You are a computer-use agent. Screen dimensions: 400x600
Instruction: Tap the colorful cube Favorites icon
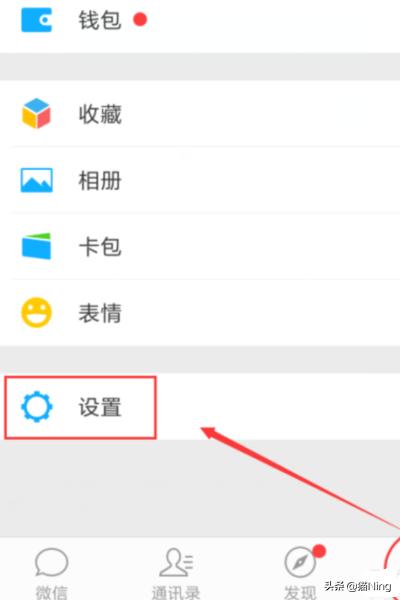(x=36, y=114)
